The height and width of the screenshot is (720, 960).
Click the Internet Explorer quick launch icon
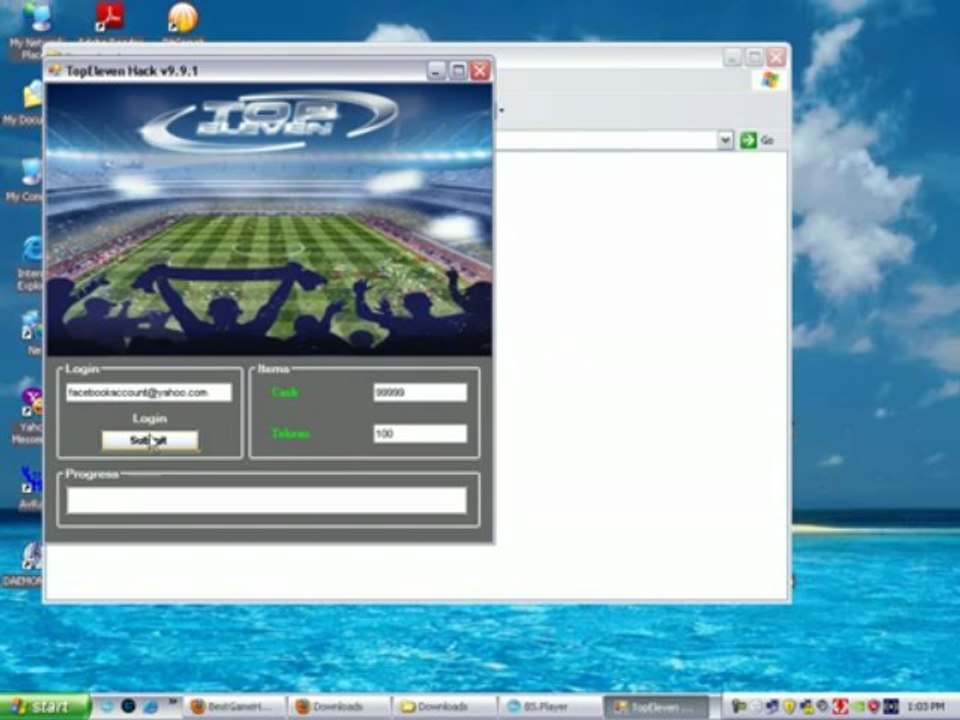[x=150, y=707]
